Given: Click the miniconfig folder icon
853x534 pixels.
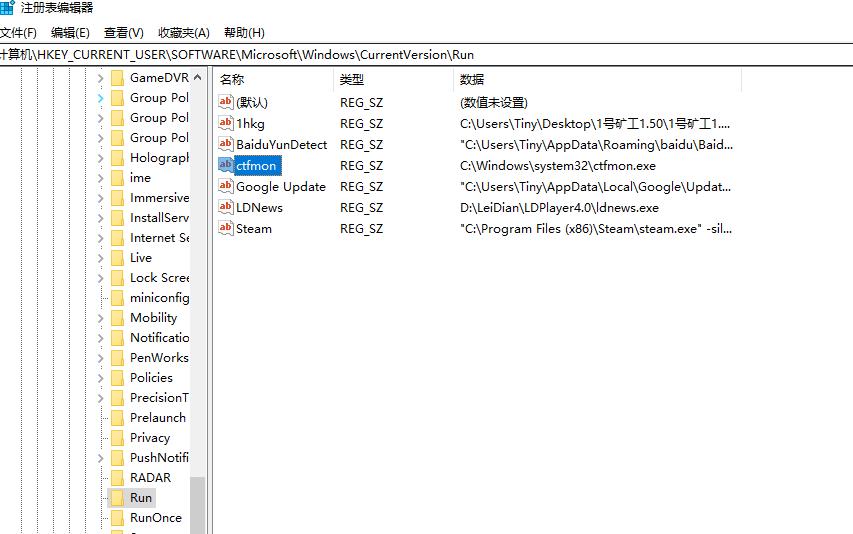Looking at the screenshot, I should coord(117,298).
